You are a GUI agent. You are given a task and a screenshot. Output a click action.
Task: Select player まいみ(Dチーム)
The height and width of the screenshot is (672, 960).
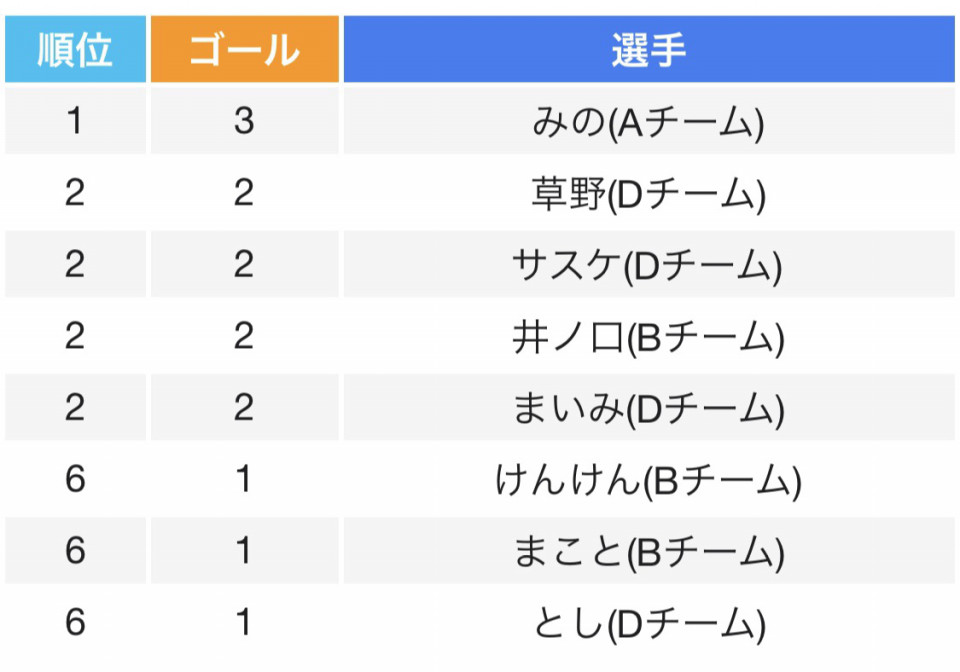(648, 410)
